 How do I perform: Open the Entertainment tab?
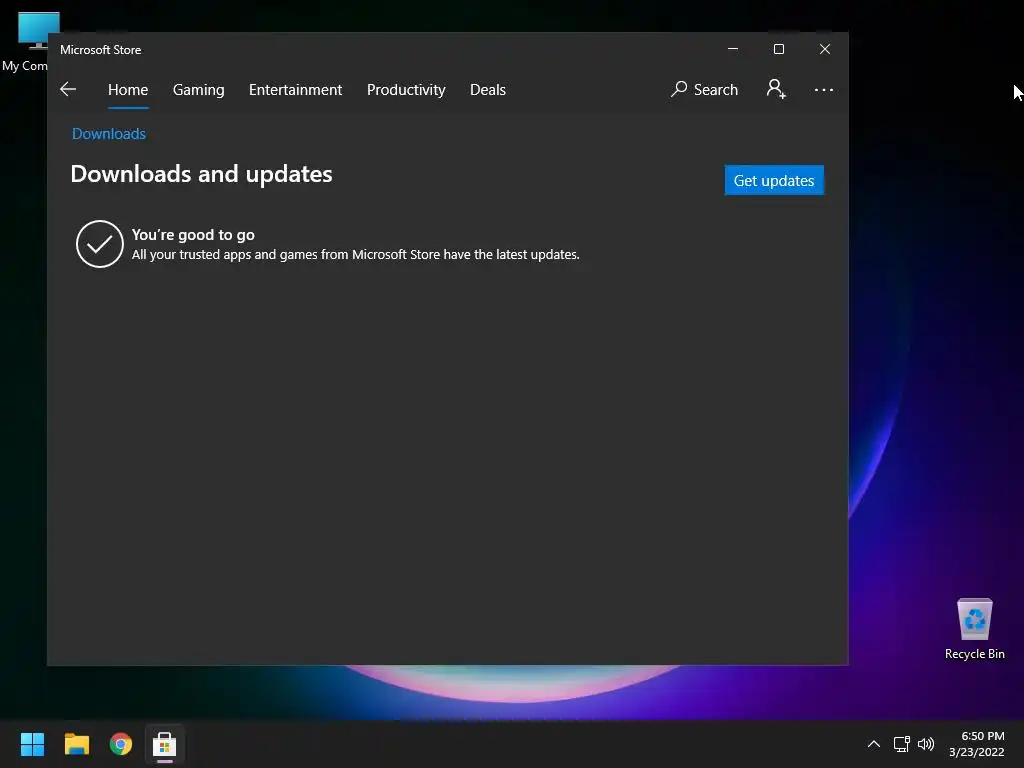point(295,89)
